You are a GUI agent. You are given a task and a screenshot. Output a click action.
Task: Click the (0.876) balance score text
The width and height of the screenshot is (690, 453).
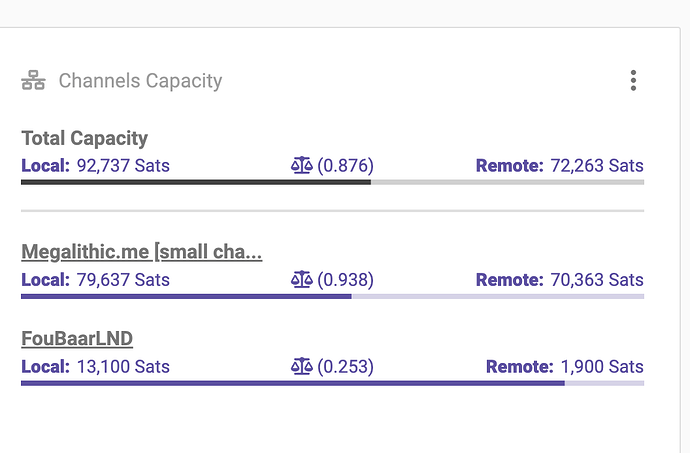click(345, 166)
